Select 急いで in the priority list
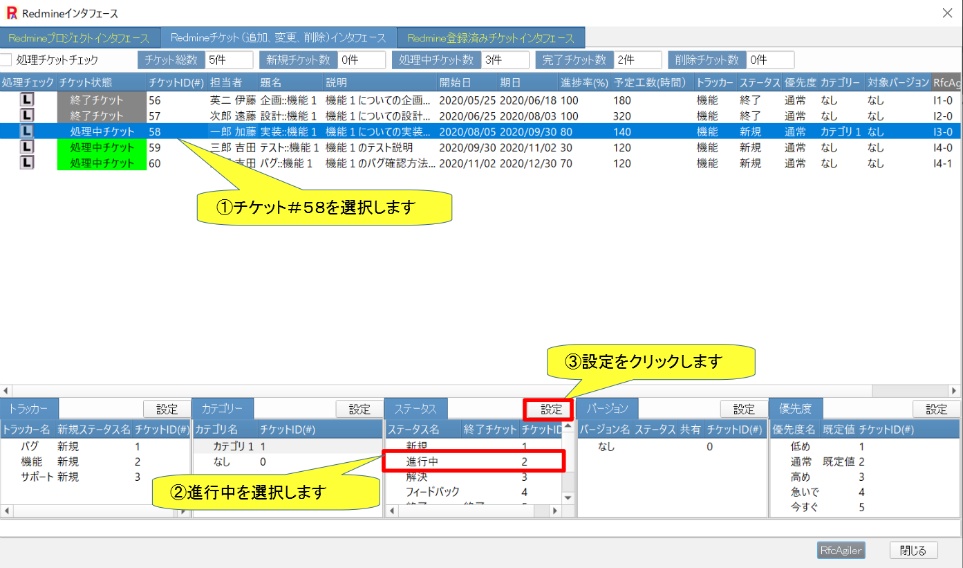 (x=865, y=492)
